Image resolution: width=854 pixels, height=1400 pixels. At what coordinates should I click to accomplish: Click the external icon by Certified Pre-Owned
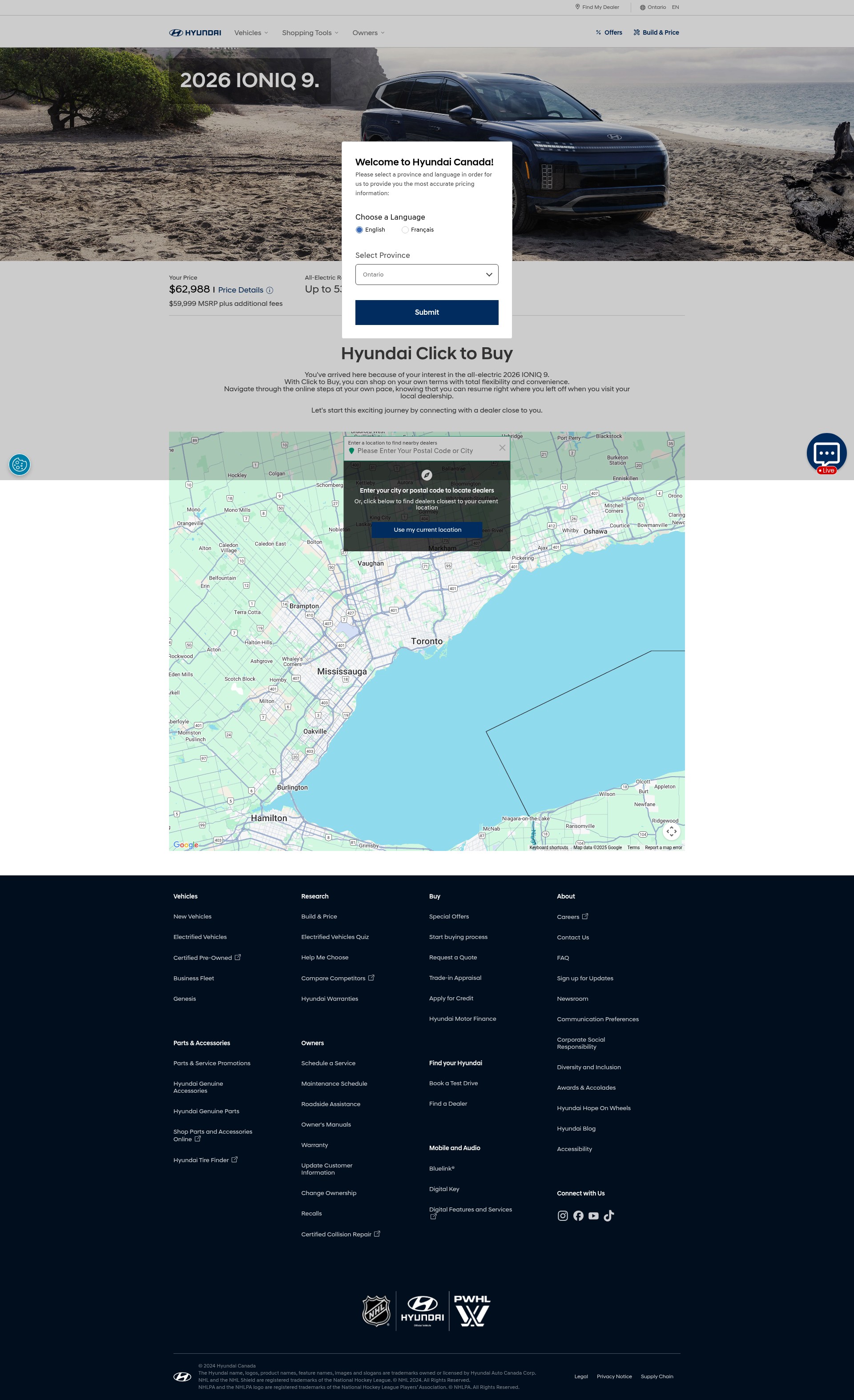point(238,957)
